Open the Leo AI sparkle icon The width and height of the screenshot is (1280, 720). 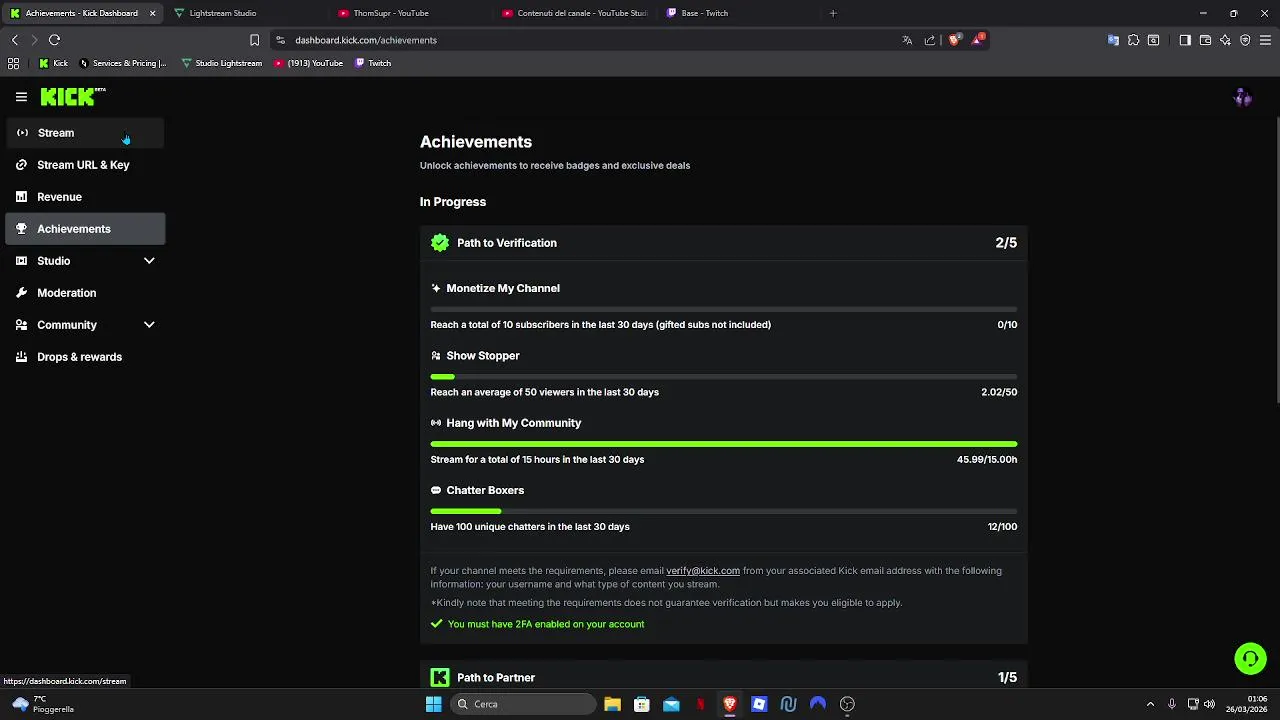point(1225,40)
